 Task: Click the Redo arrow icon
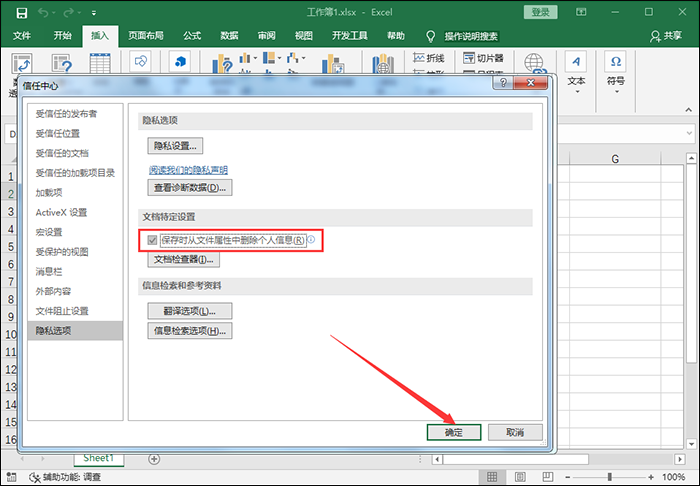(x=68, y=13)
